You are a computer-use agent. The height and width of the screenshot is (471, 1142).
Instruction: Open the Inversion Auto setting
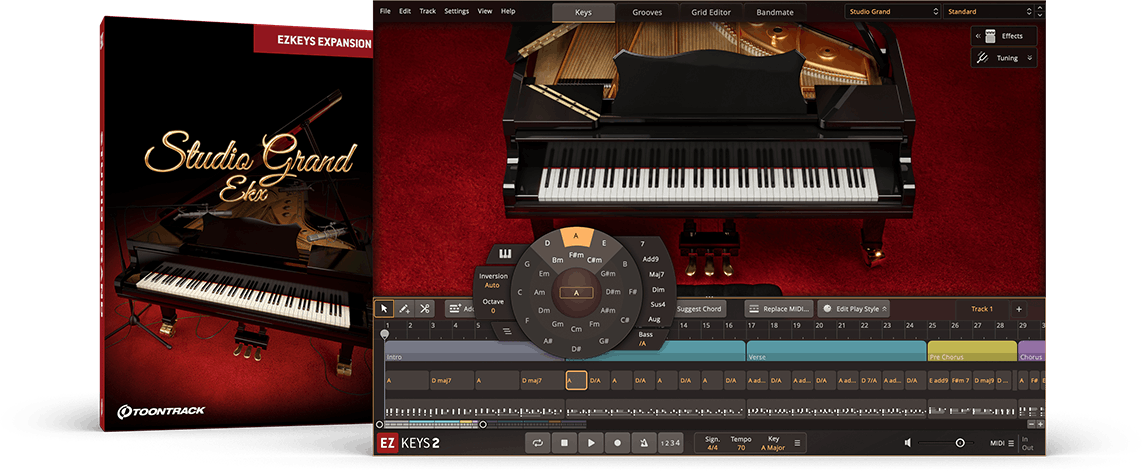[493, 281]
